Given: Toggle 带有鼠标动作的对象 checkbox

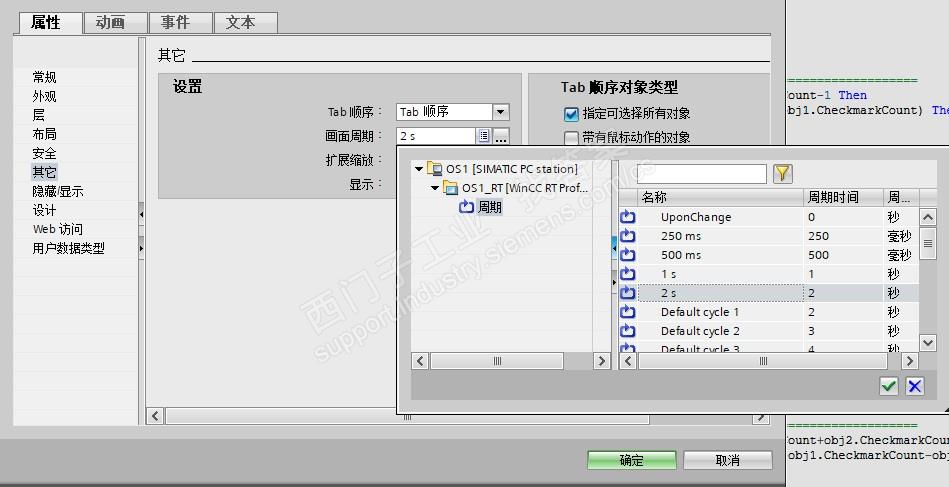Looking at the screenshot, I should click(571, 138).
